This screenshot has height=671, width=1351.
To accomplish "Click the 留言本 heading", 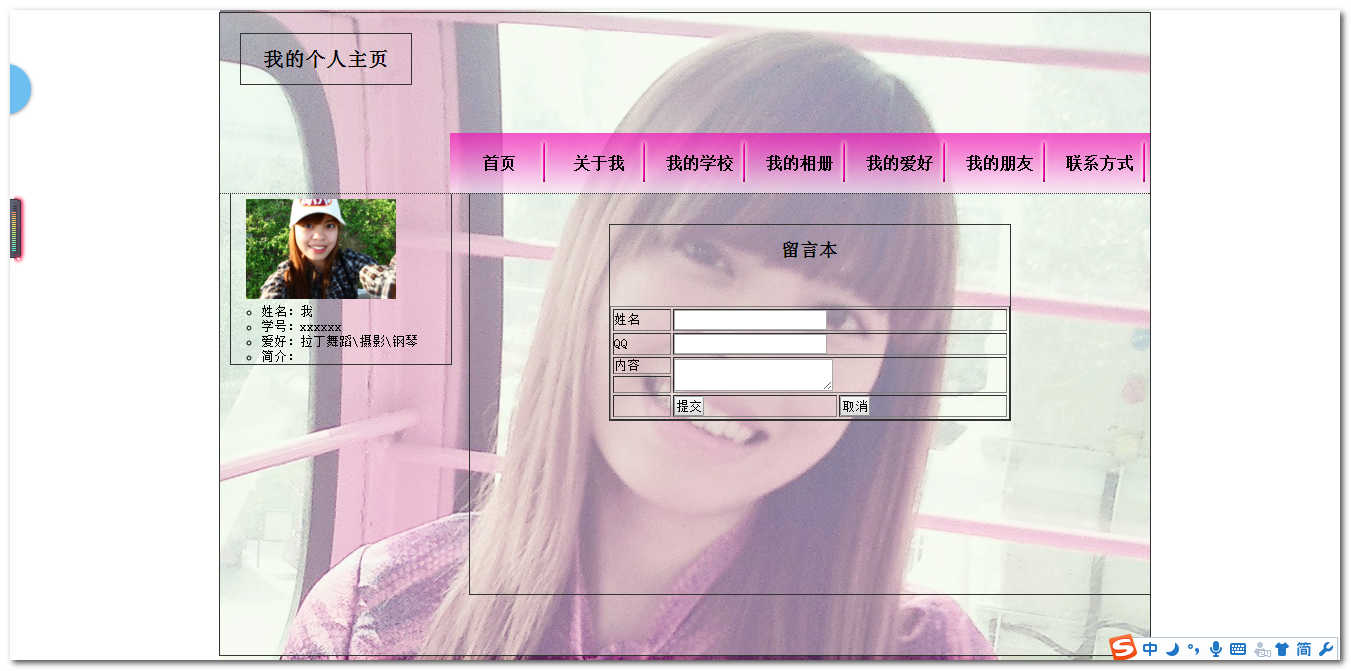I will point(810,250).
